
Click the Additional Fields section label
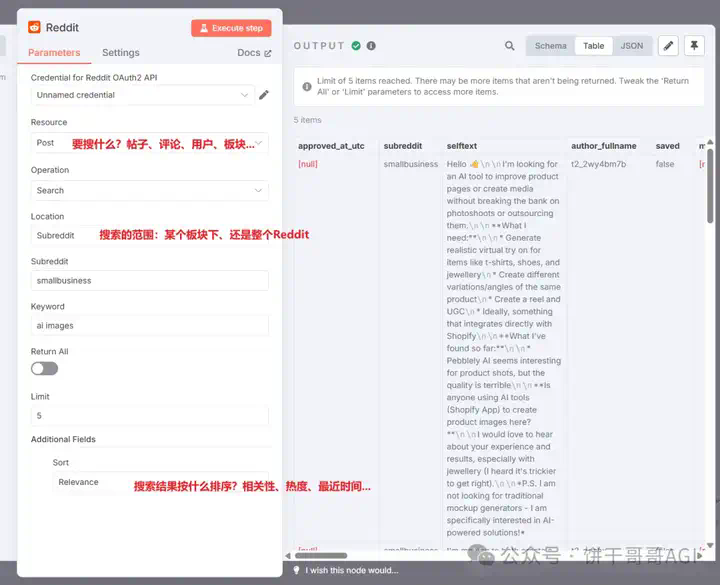pyautogui.click(x=63, y=439)
